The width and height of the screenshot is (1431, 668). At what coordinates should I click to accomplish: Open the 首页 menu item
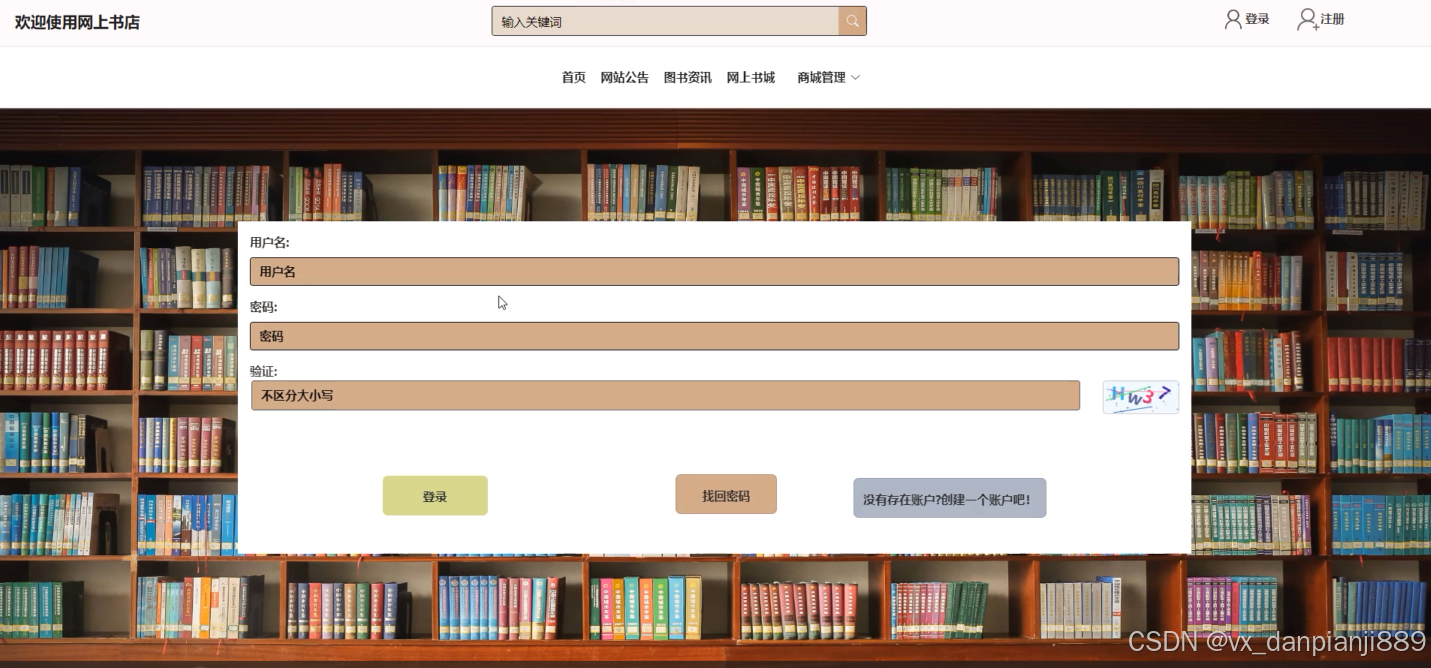574,78
